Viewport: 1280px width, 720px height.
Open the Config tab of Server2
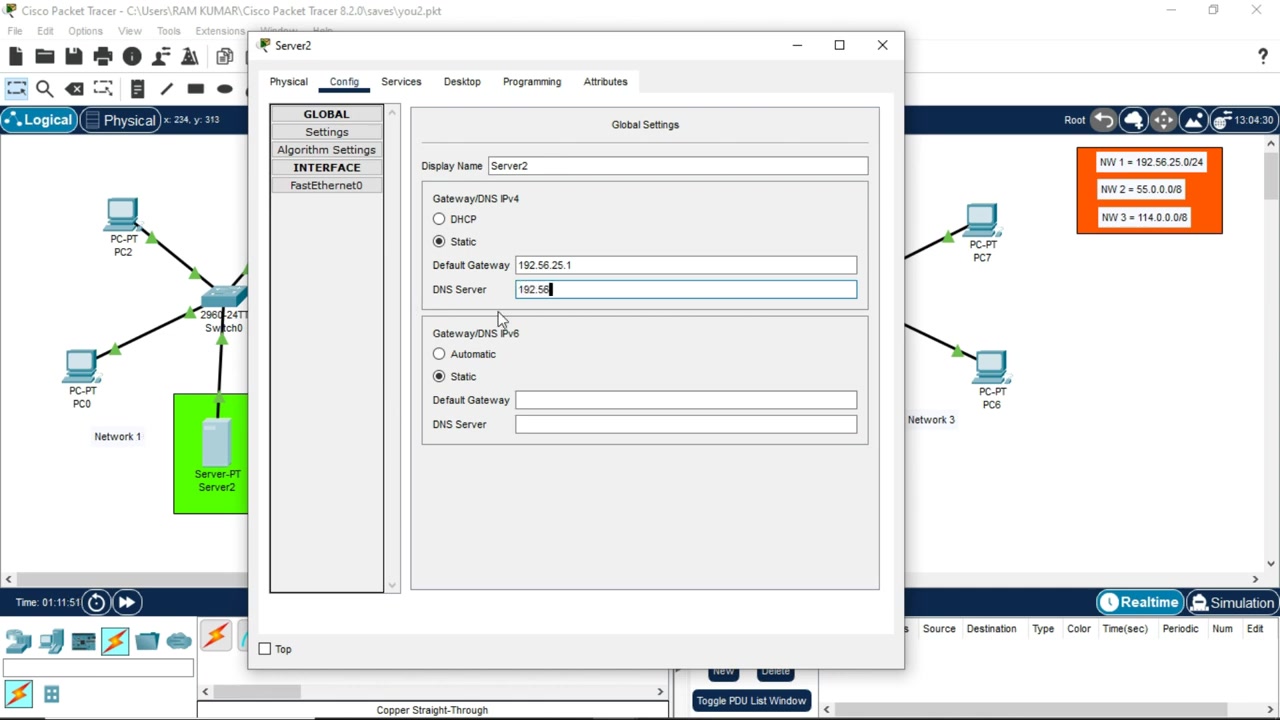[344, 82]
